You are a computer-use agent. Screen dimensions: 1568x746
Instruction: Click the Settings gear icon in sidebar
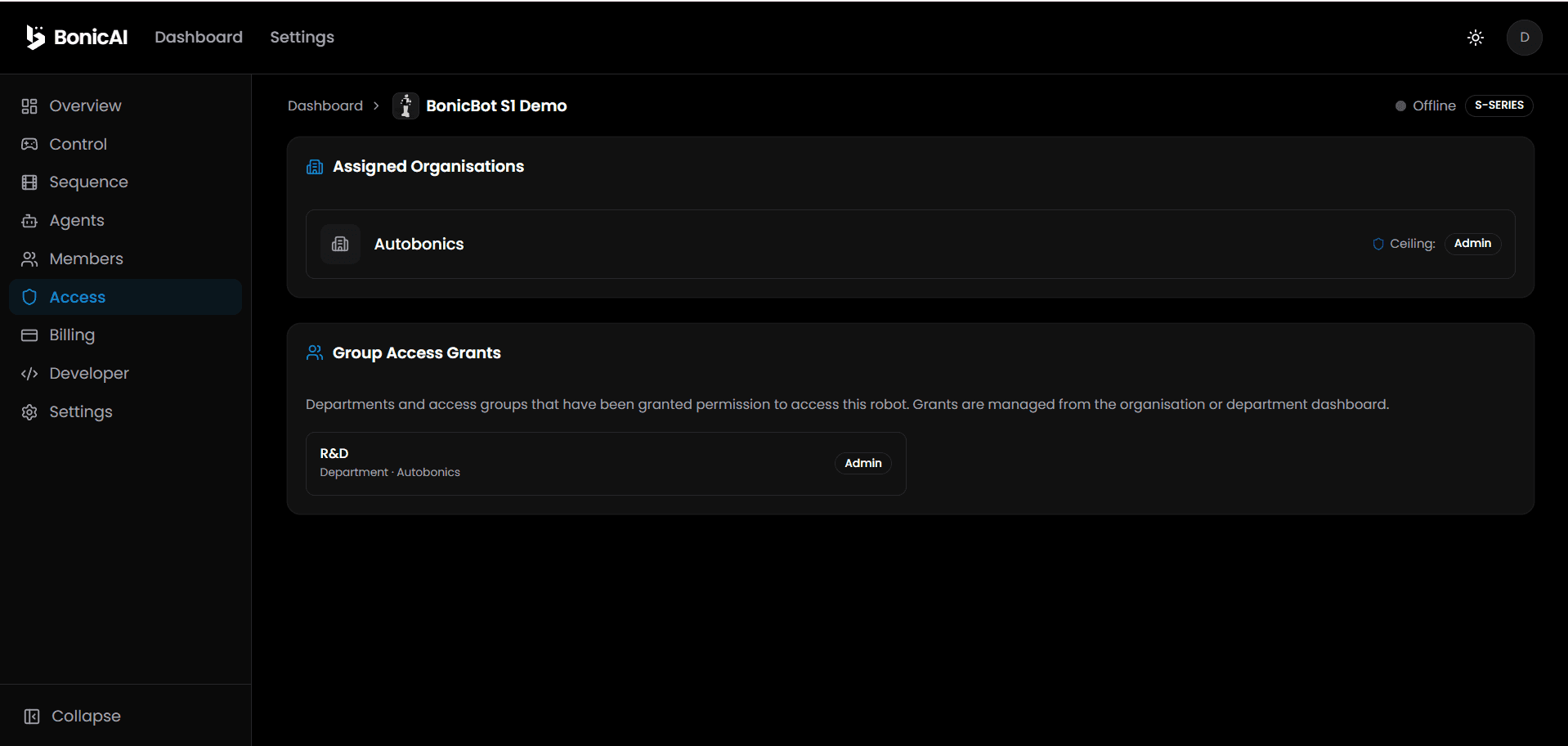(x=29, y=412)
